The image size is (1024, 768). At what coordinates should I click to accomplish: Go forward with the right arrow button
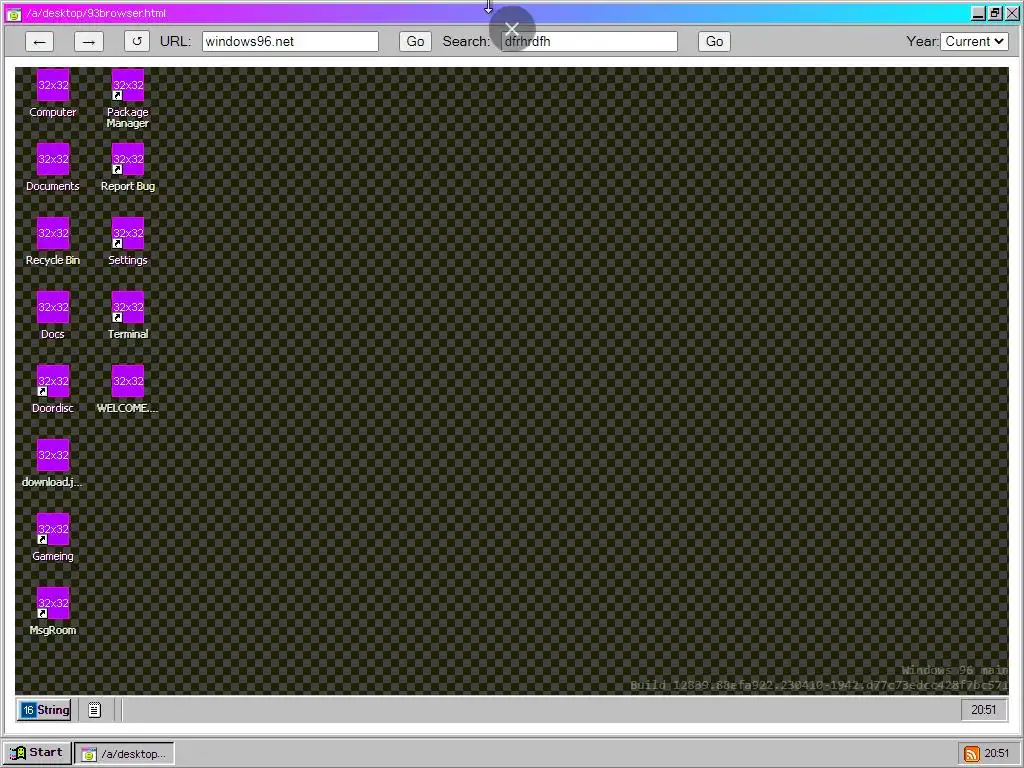point(89,42)
